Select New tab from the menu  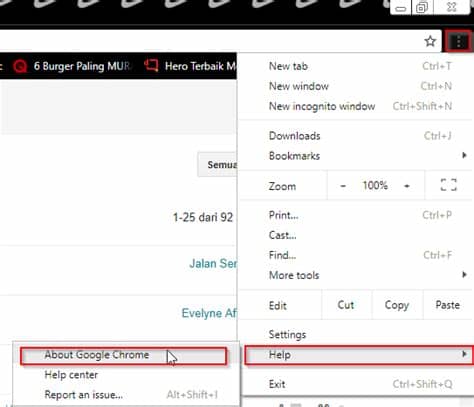click(x=356, y=66)
